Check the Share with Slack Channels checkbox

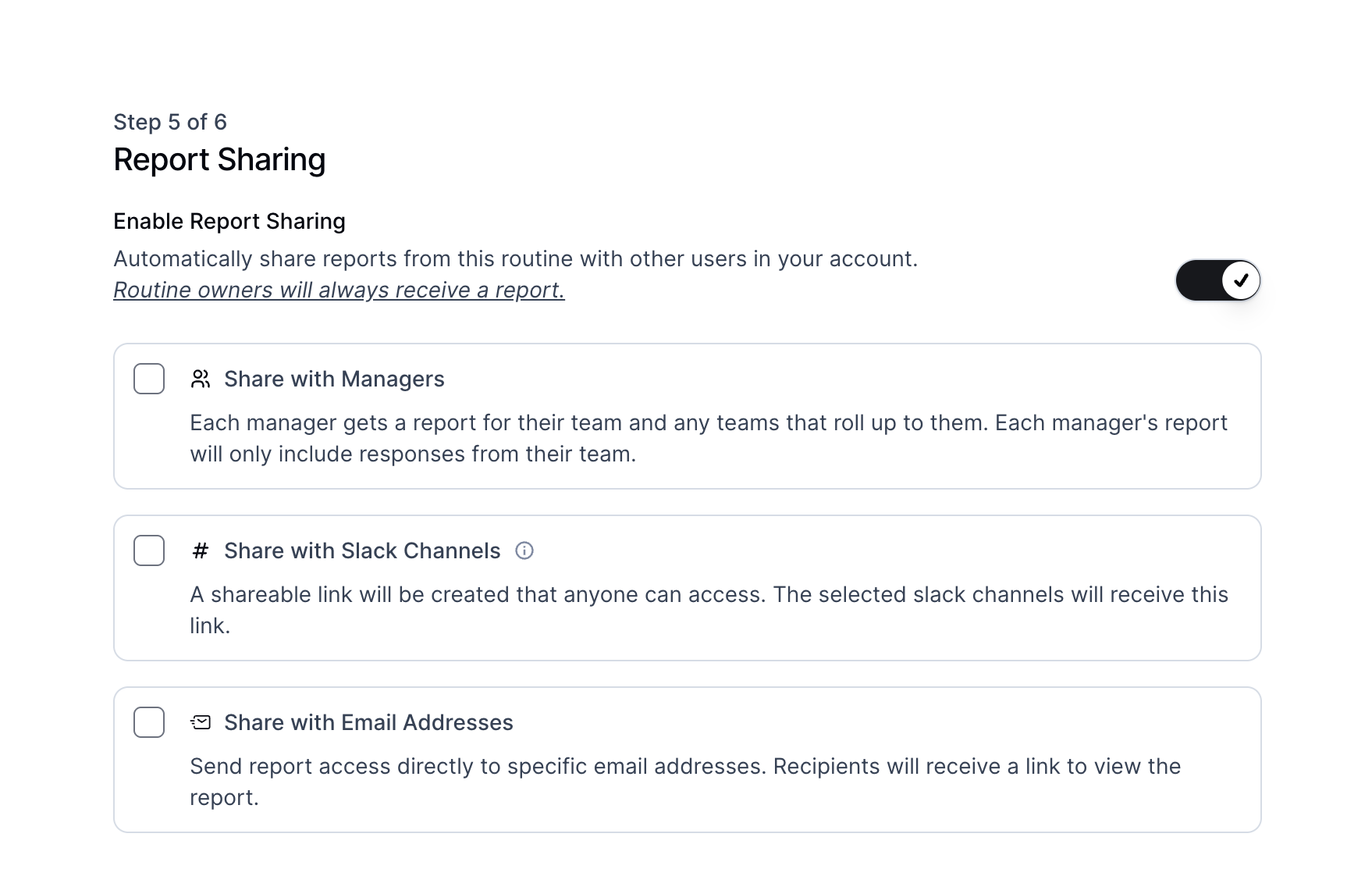click(149, 550)
